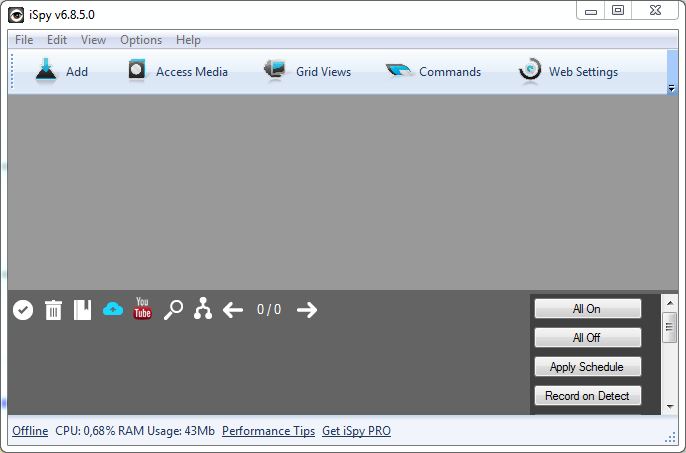Click the Offline status link
The image size is (686, 453).
[x=30, y=431]
